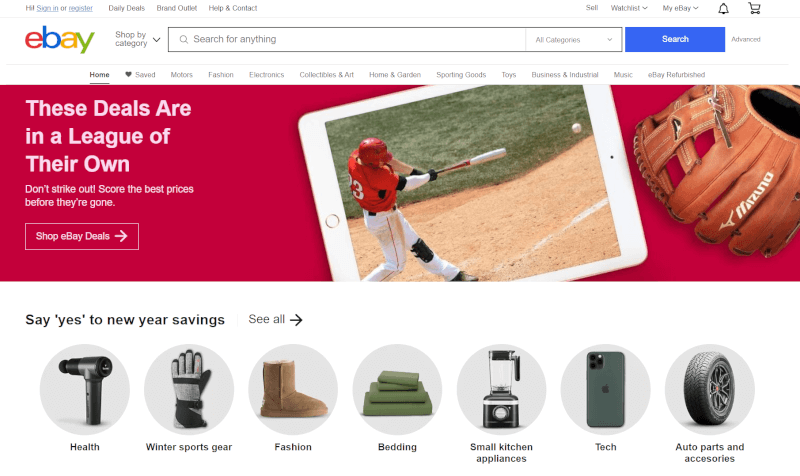
Task: Select the Tech iPhone category image
Action: click(606, 389)
